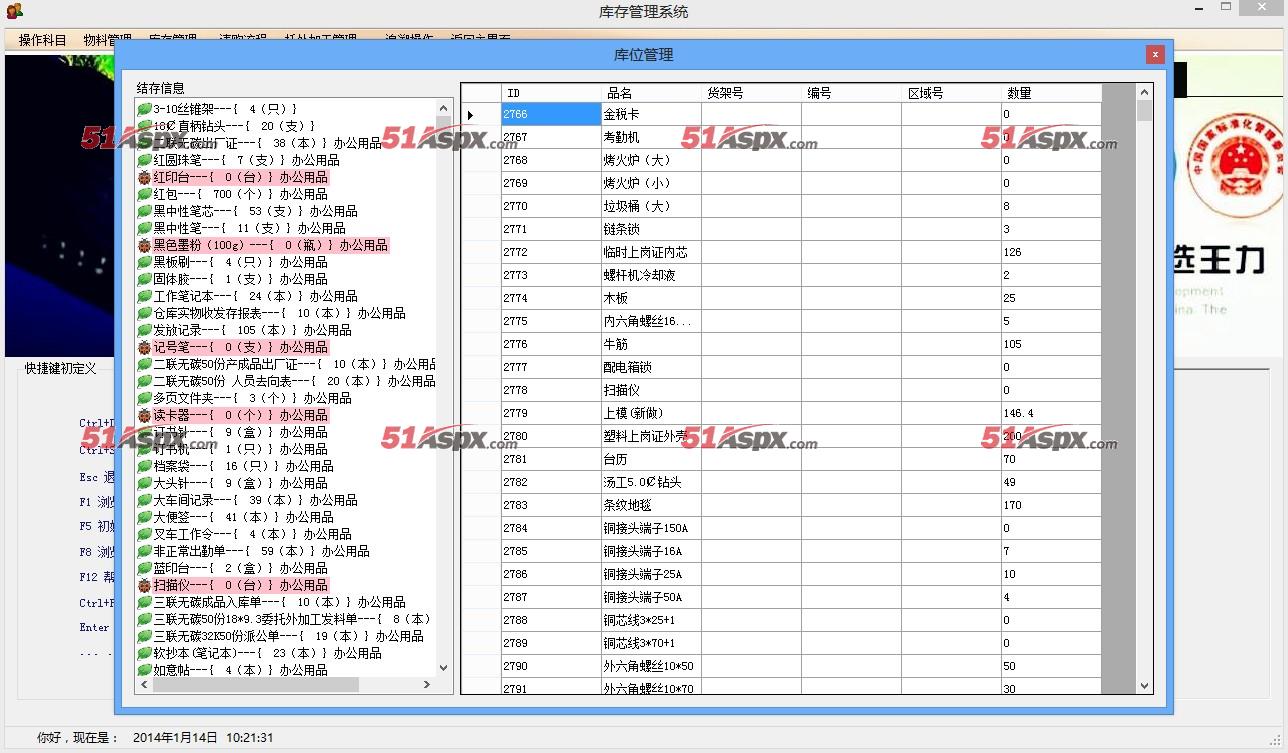Click left arrow of list horizontal scrollbar
This screenshot has width=1288, height=753.
point(145,685)
